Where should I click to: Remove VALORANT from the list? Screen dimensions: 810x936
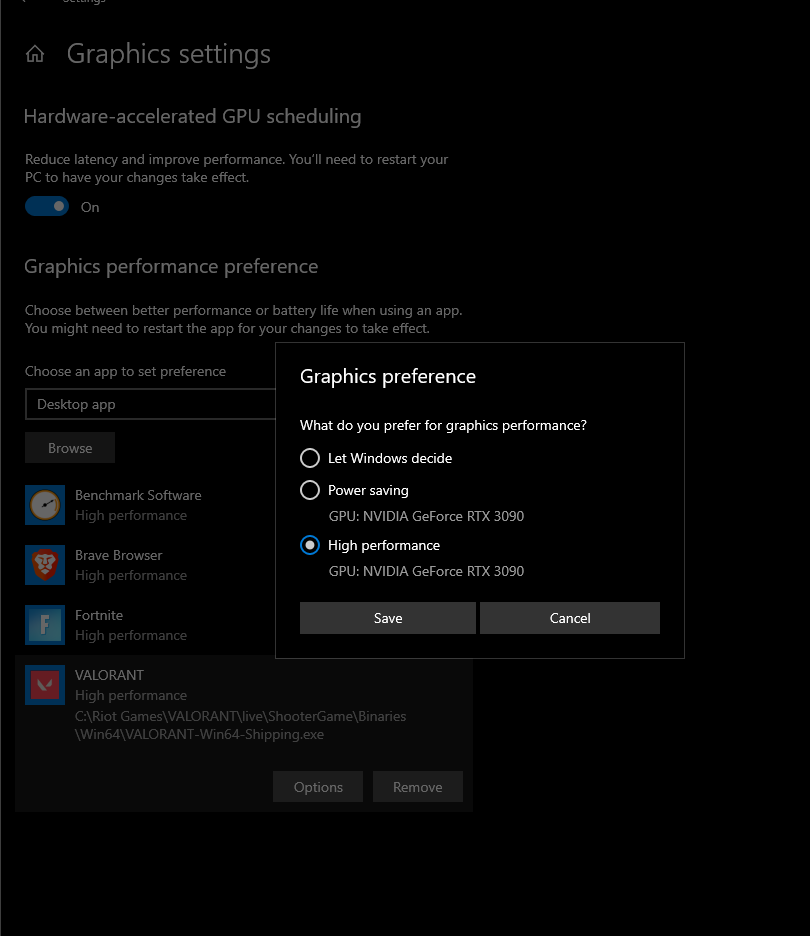(x=418, y=787)
